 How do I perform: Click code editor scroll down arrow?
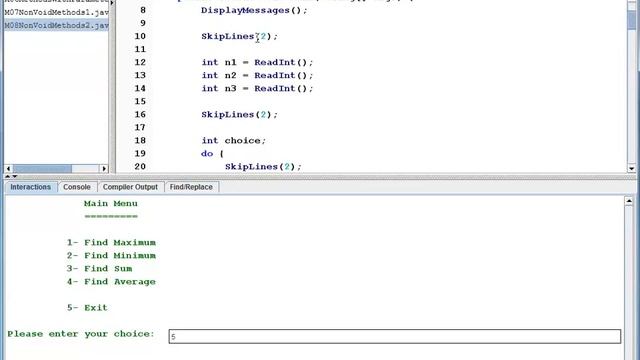(631, 168)
